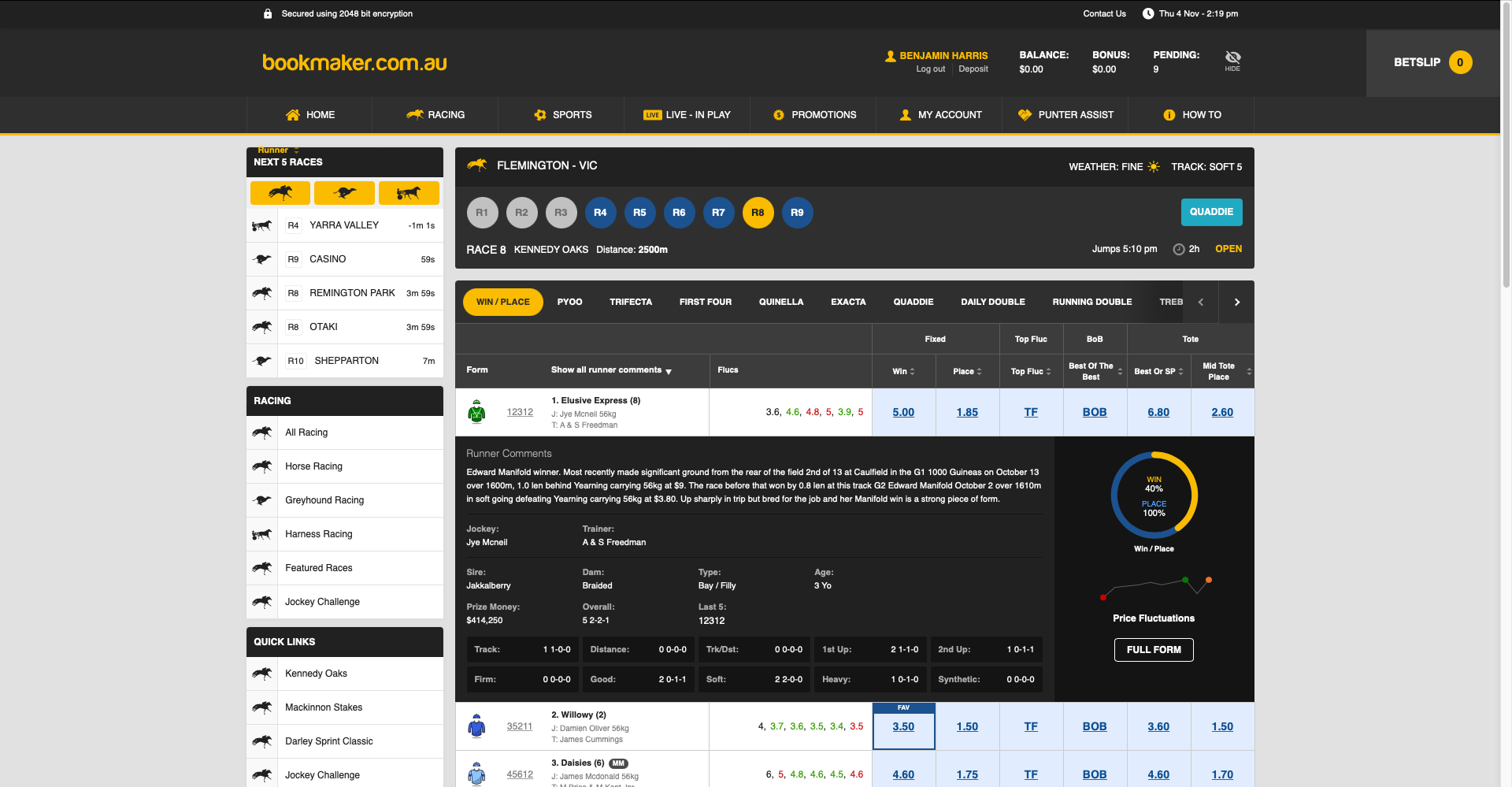This screenshot has width=1512, height=787.
Task: Click the Contact Us link
Action: click(x=1104, y=13)
